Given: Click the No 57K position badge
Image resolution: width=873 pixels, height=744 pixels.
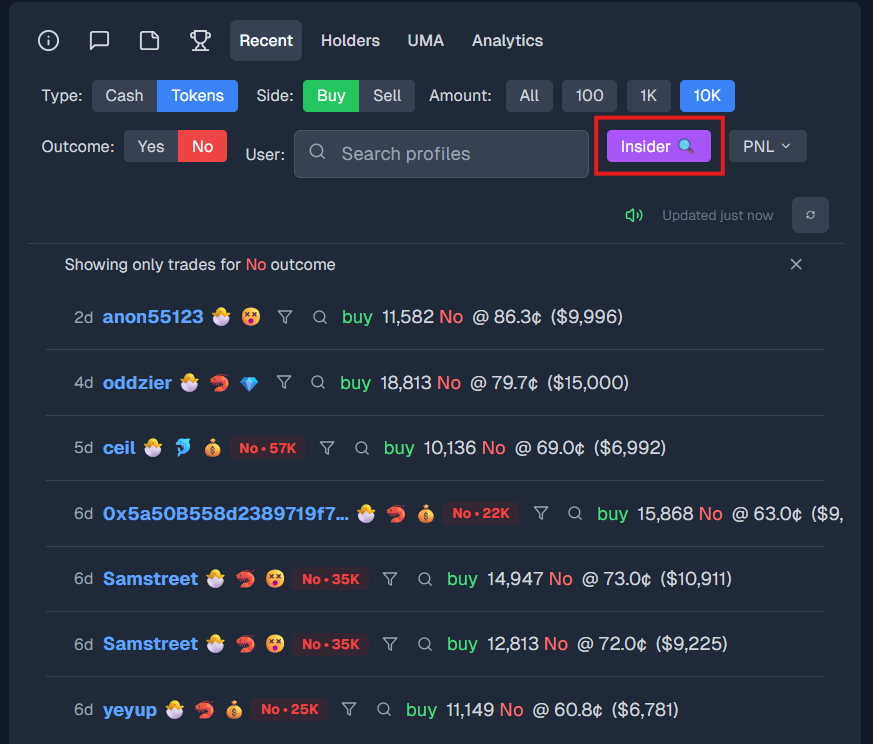Looking at the screenshot, I should click(267, 448).
